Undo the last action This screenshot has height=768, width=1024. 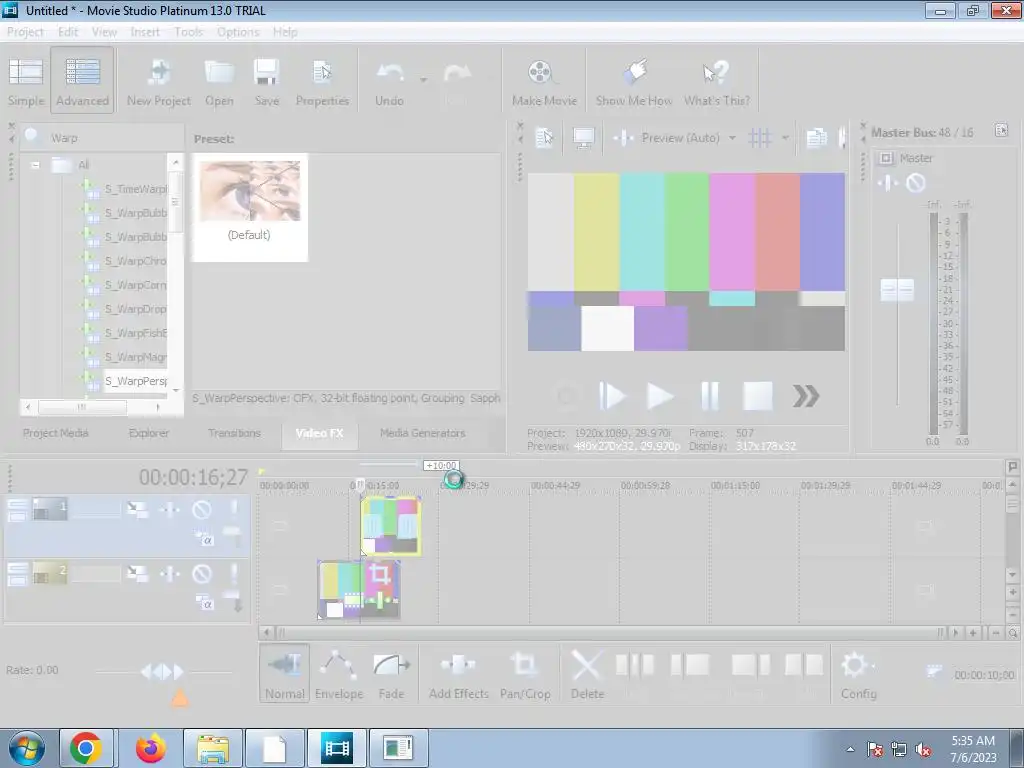coord(389,82)
